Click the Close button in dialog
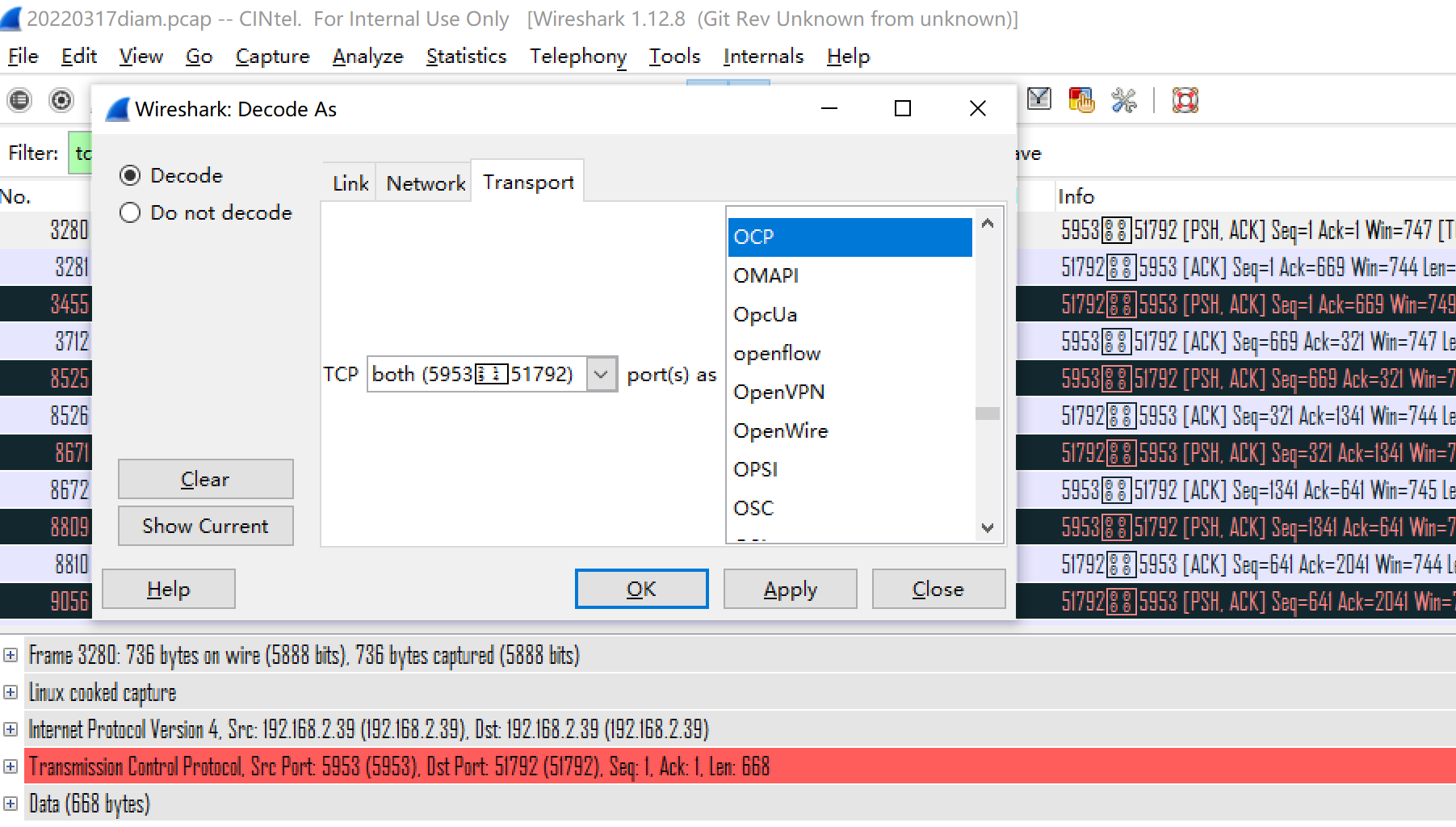 (939, 589)
